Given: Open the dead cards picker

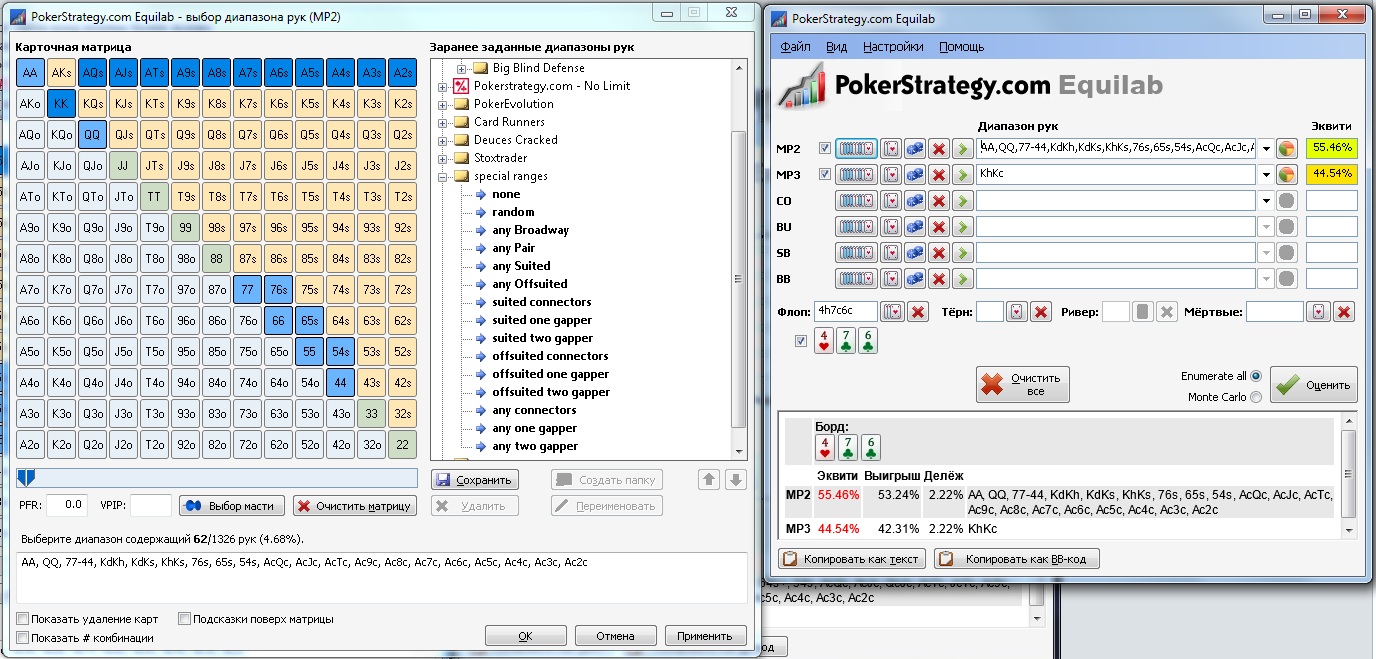Looking at the screenshot, I should coord(1319,312).
